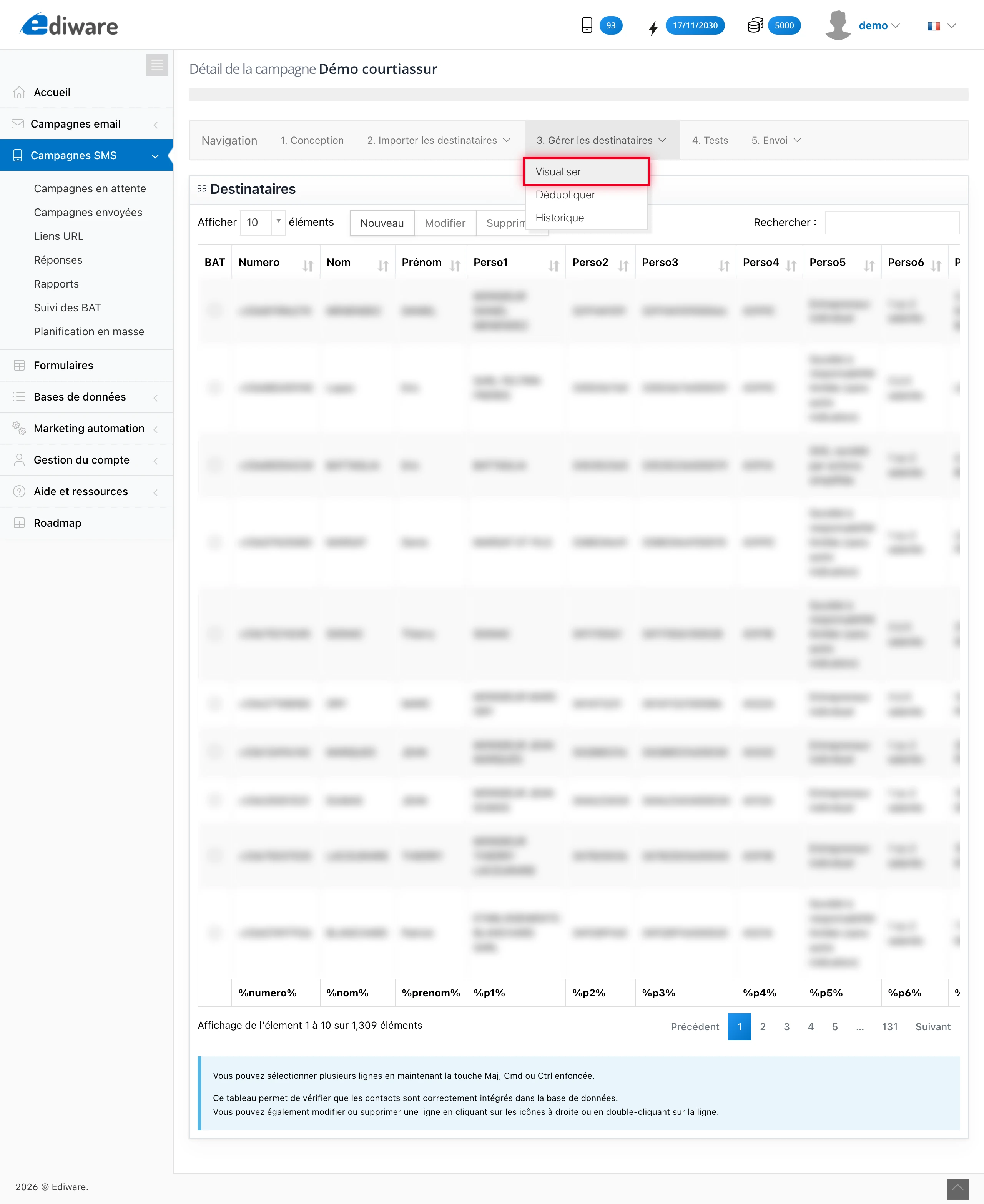Click the Accueil home icon
984x1204 pixels.
19,92
